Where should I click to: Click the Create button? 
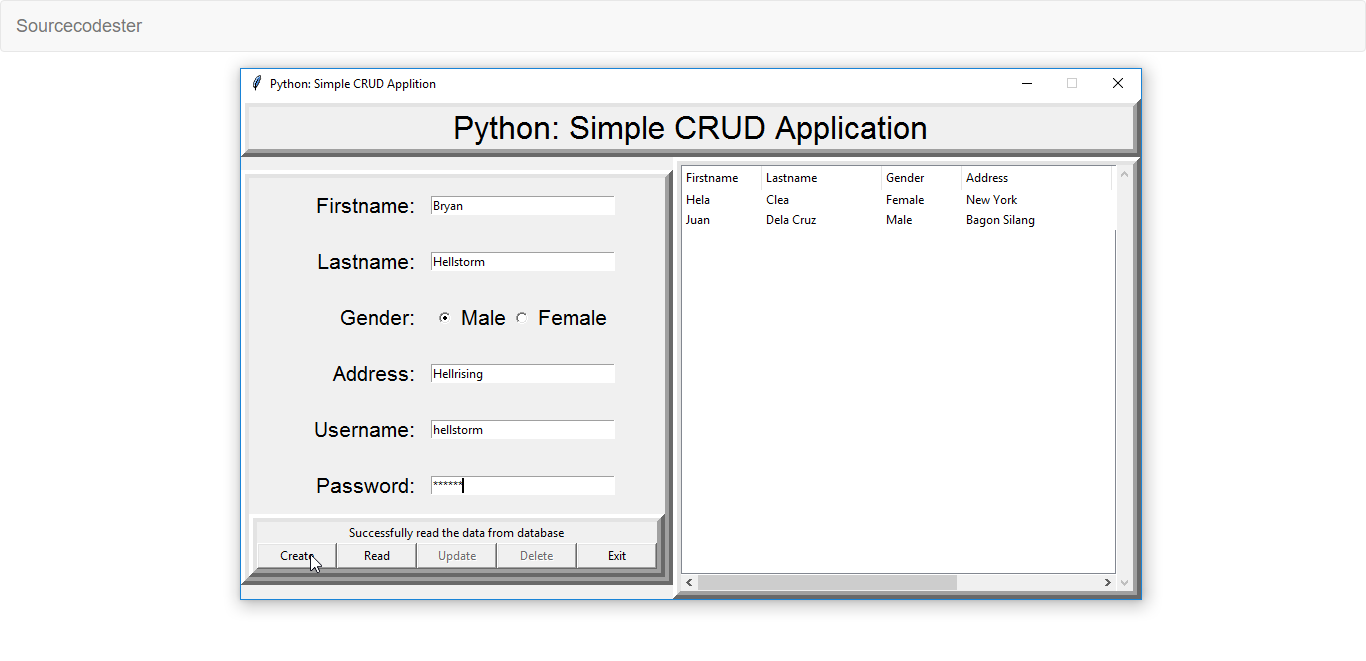pyautogui.click(x=296, y=555)
